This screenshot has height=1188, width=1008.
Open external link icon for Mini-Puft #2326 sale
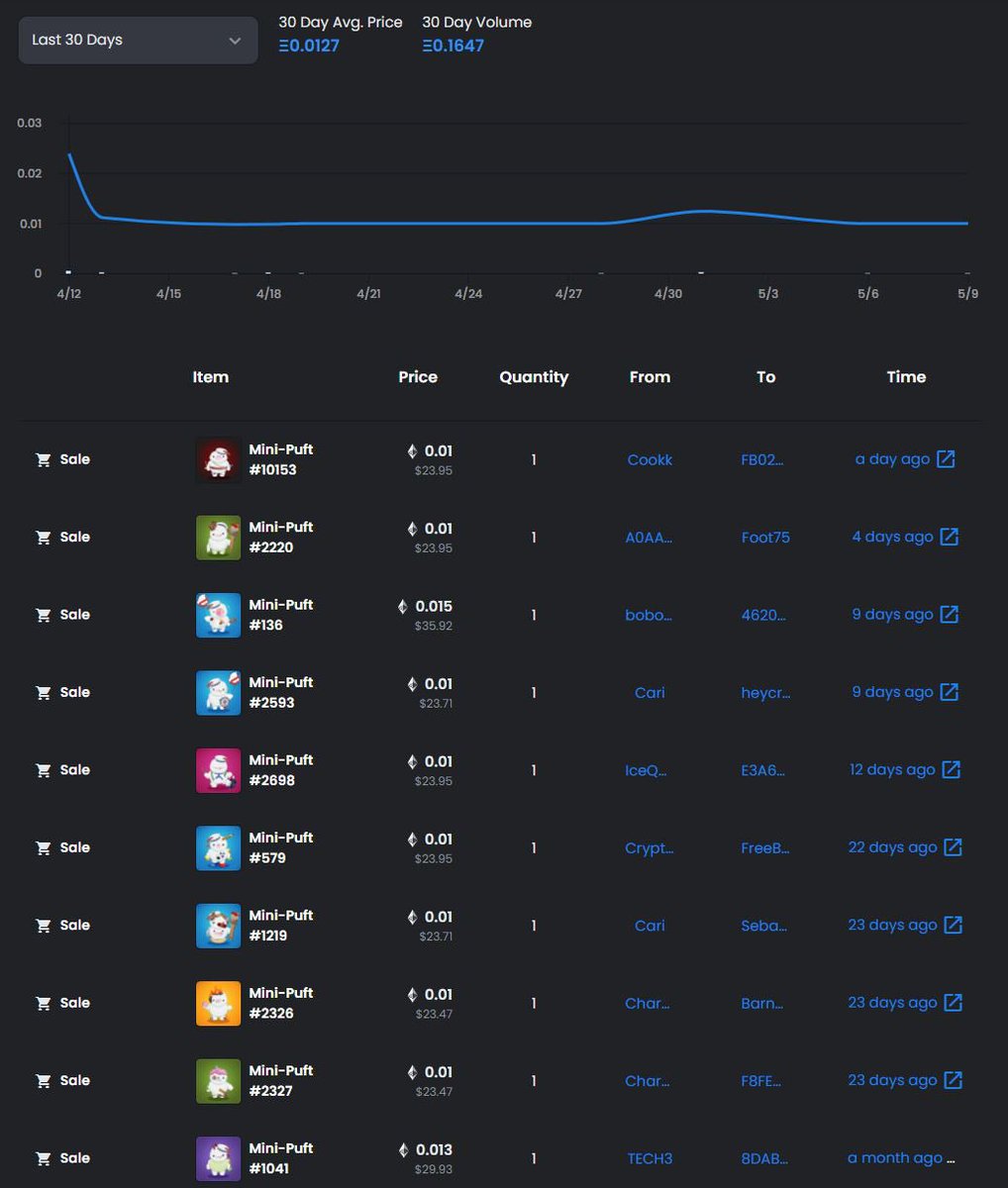click(x=953, y=1003)
